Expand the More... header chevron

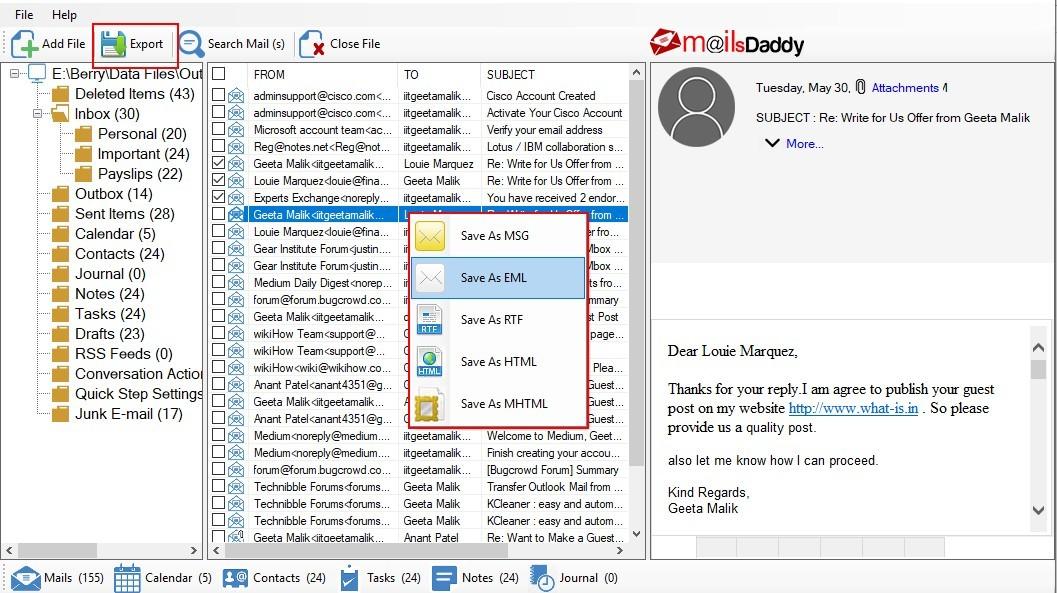click(773, 143)
